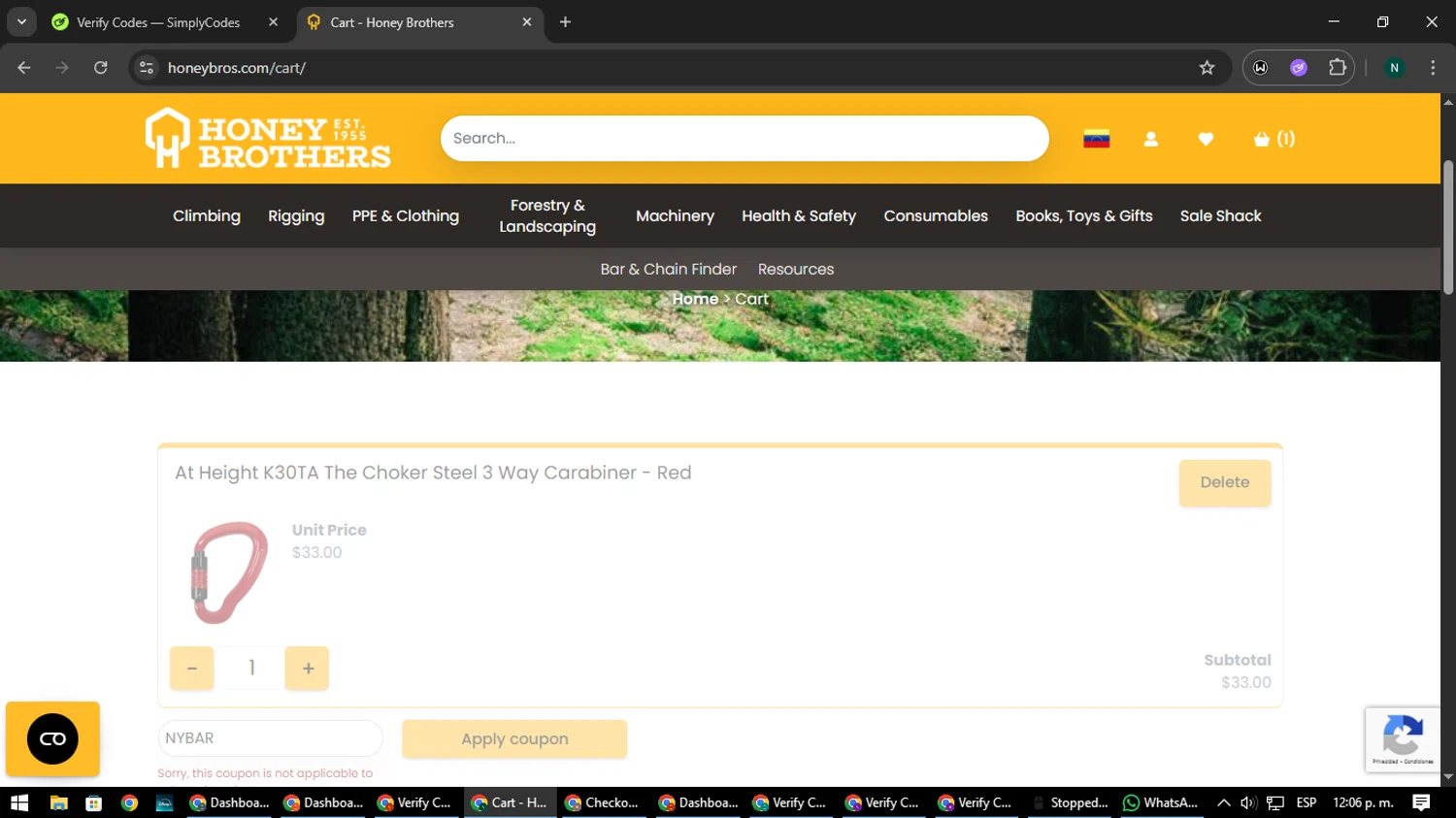The height and width of the screenshot is (818, 1456).
Task: Open the Bar & Chain Finder link
Action: [668, 269]
